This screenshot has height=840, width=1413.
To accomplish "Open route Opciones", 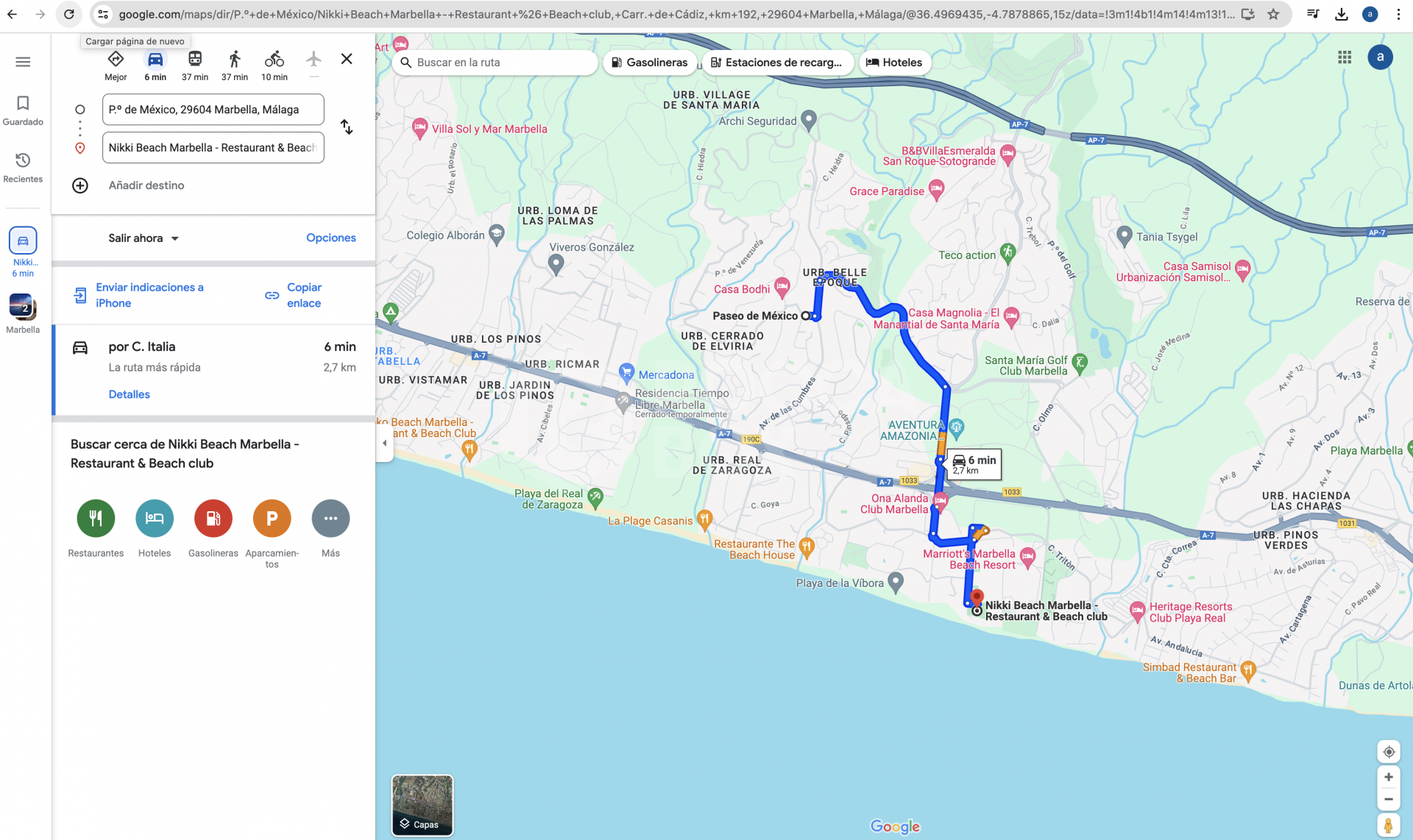I will tap(331, 238).
